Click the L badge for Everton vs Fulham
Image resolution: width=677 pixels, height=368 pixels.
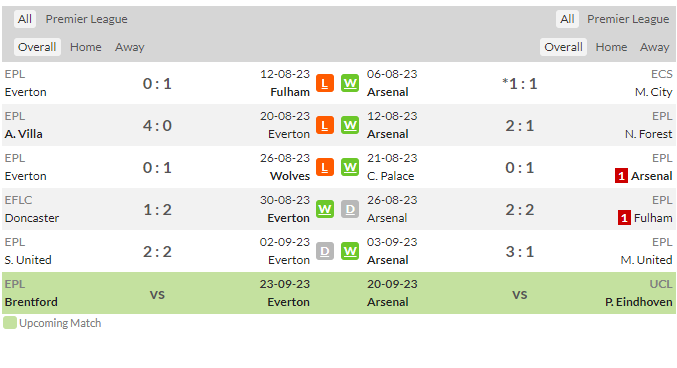tap(325, 83)
